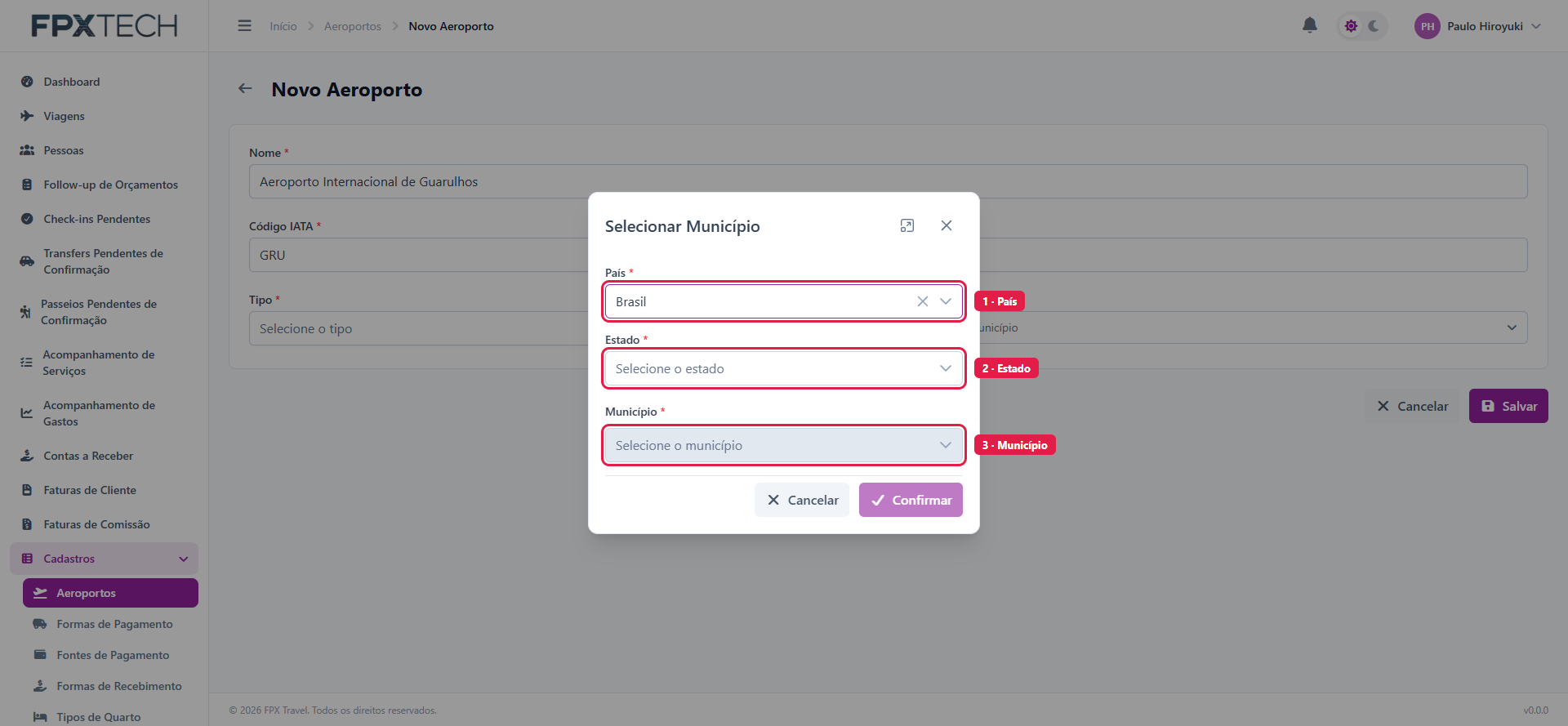Viewport: 1568px width, 726px height.
Task: Click the Passeios hiking icon
Action: click(x=25, y=312)
